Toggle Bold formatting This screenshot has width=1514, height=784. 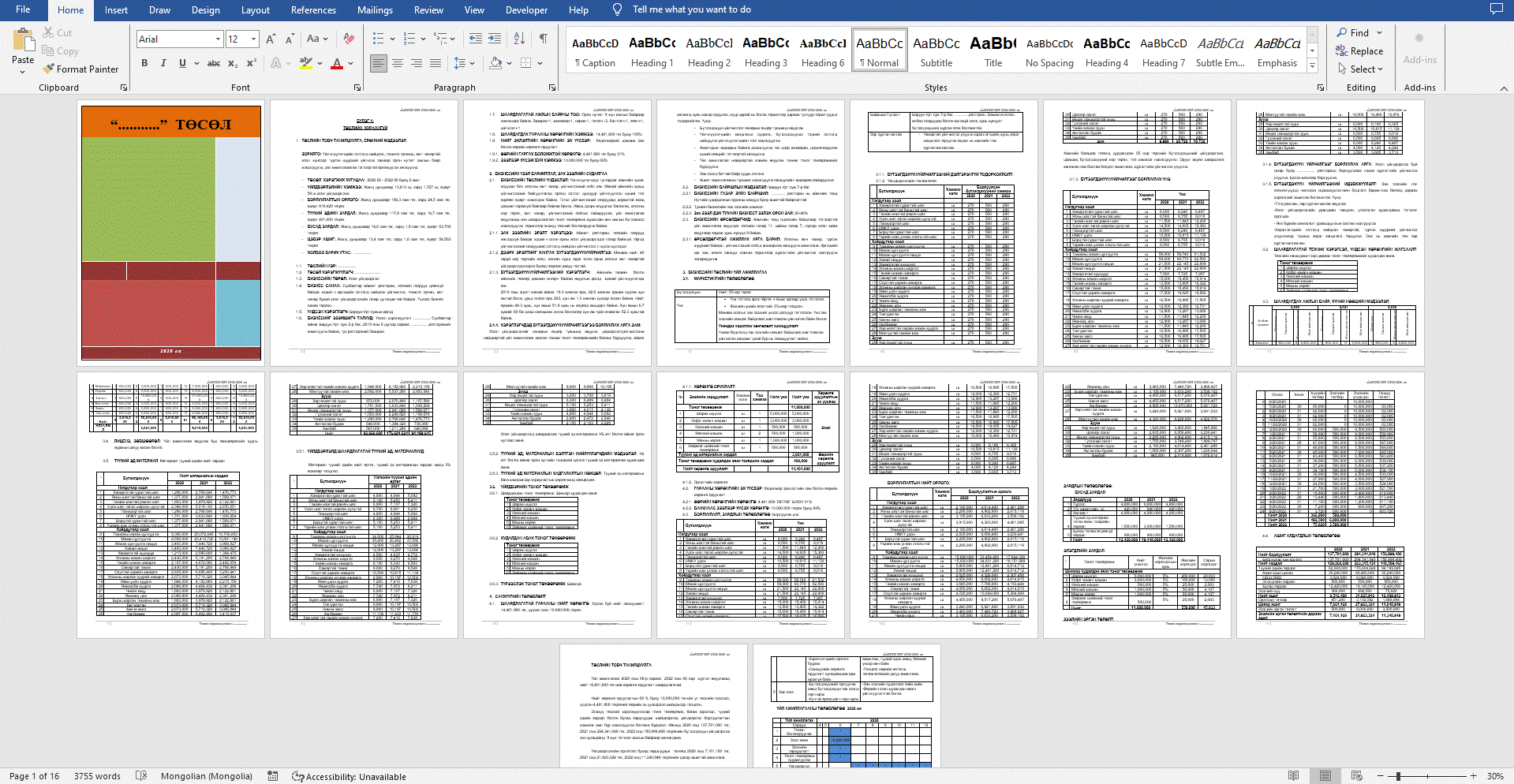tap(144, 63)
